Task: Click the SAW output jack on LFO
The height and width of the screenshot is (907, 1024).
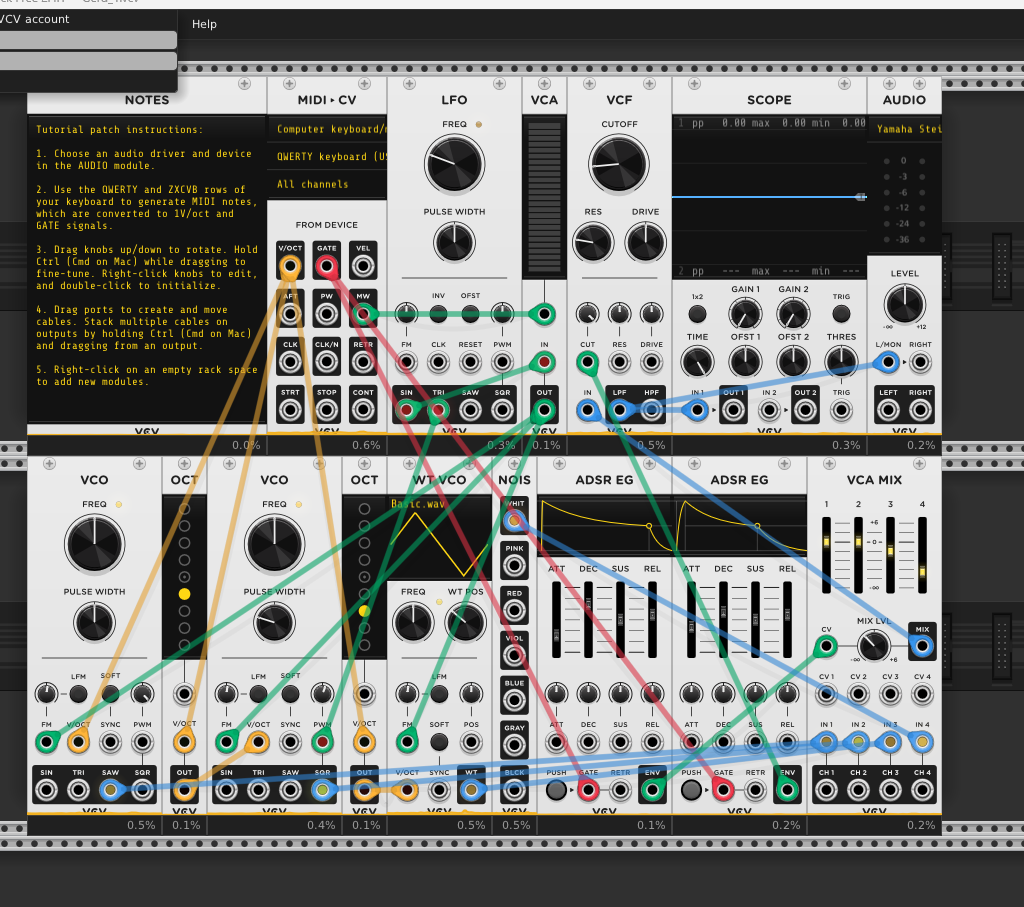Action: click(x=470, y=410)
